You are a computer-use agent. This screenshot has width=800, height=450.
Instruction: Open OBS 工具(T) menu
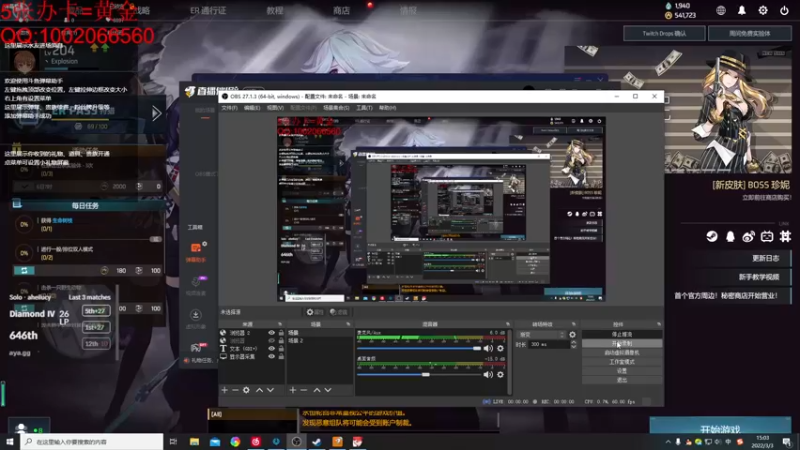point(364,108)
